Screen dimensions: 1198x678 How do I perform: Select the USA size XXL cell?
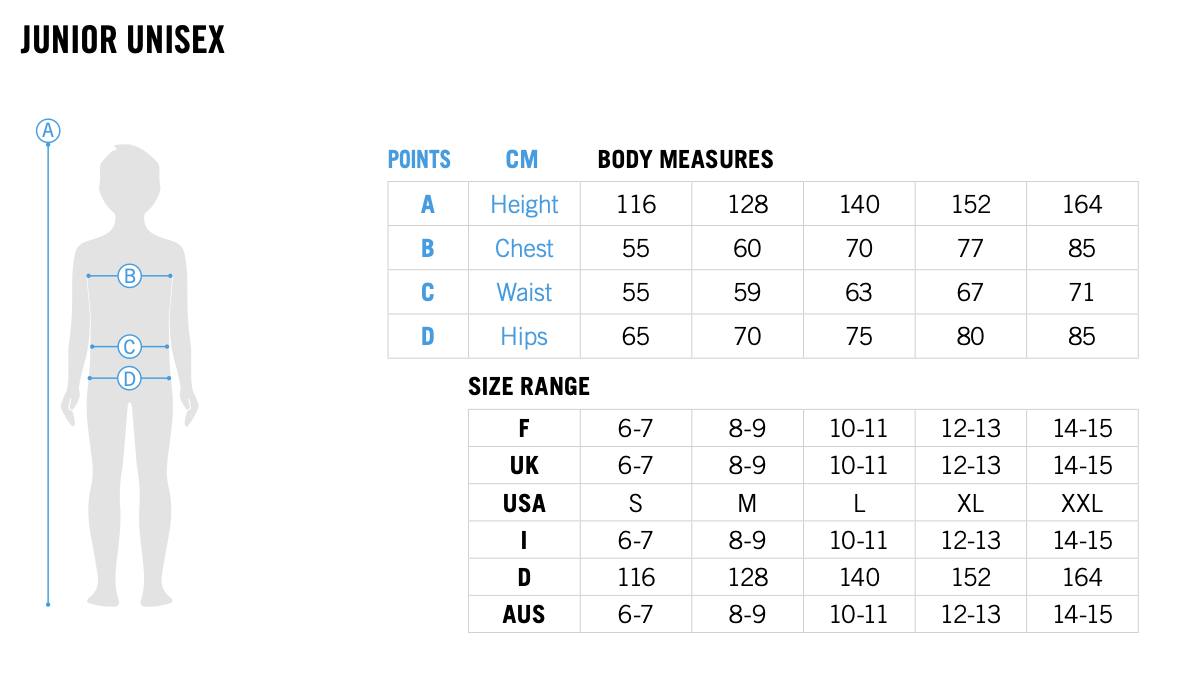[x=1082, y=503]
